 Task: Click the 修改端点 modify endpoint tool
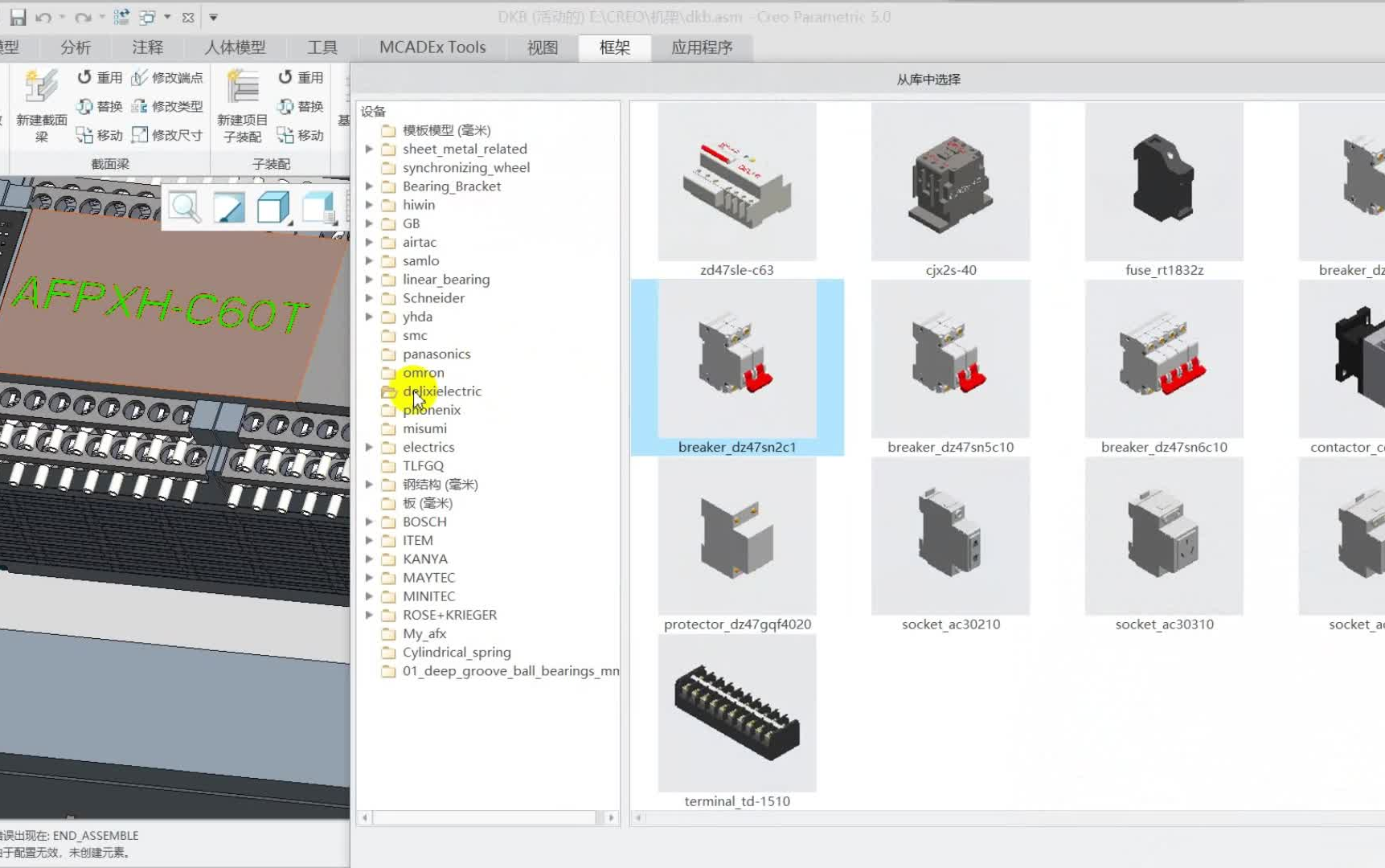[169, 76]
